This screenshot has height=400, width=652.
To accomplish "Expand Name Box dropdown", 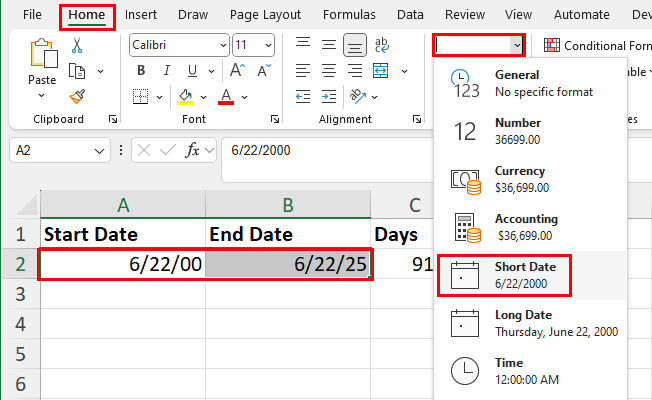I will (x=99, y=151).
